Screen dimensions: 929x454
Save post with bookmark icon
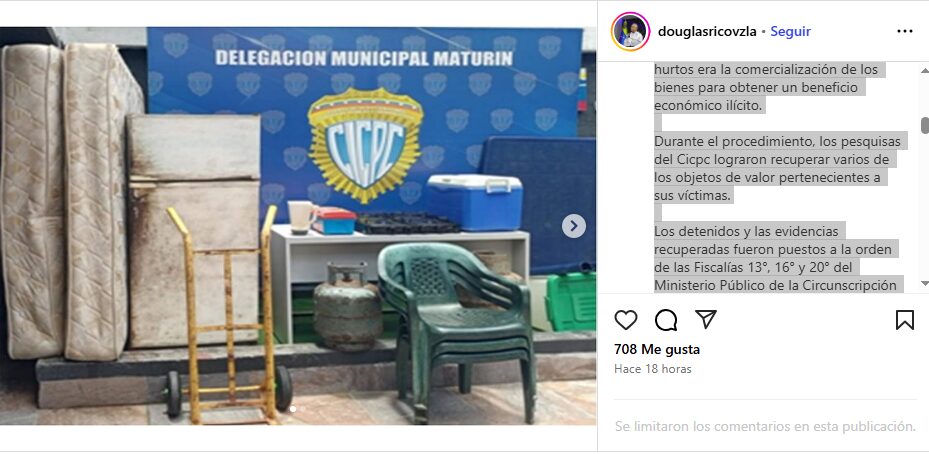(905, 320)
